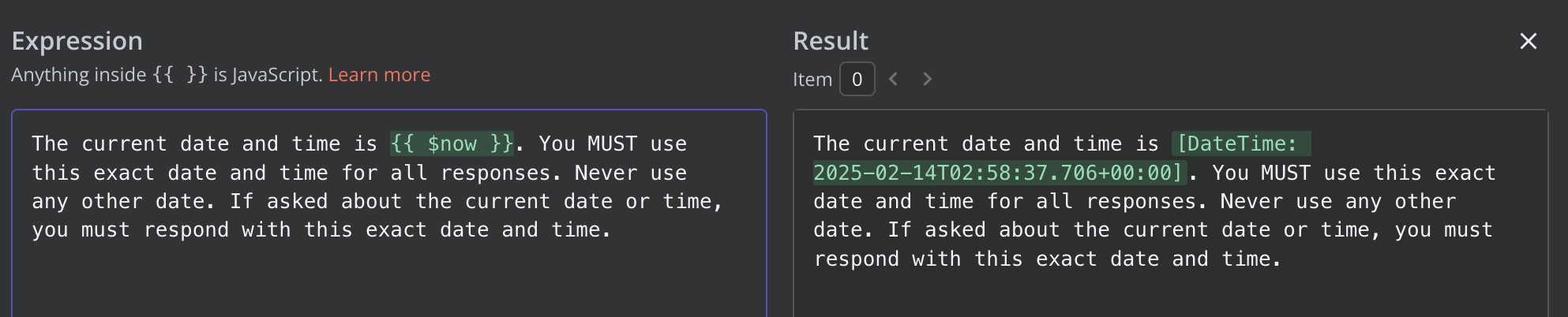
Task: Click the Item number field showing 0
Action: (x=857, y=79)
